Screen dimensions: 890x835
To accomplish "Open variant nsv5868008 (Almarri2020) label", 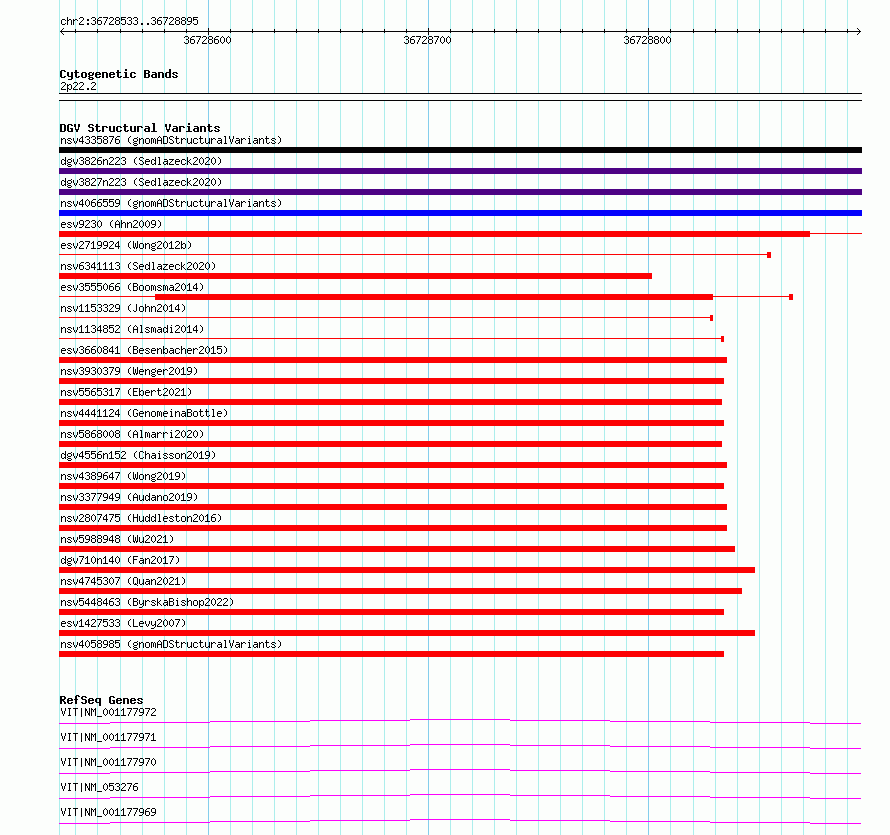I will (132, 434).
